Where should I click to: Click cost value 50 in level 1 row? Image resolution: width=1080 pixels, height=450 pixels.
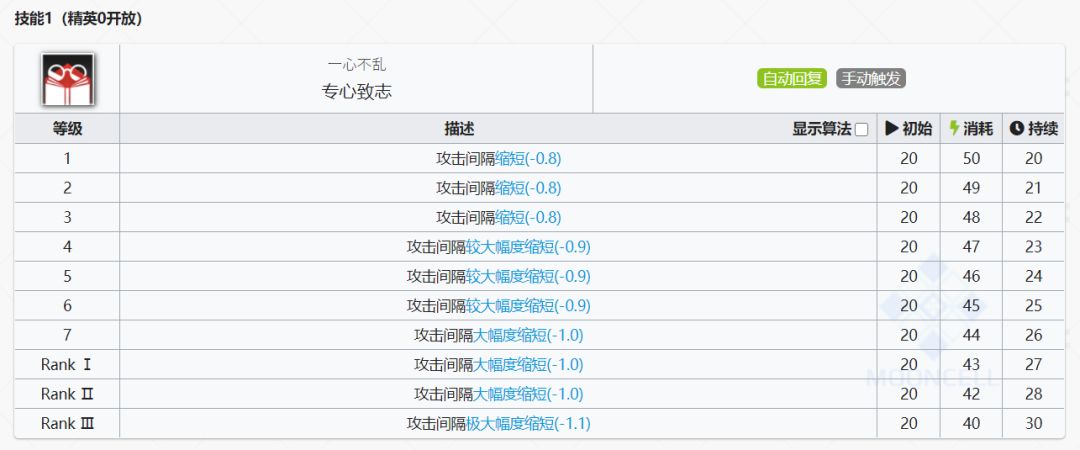tap(971, 158)
